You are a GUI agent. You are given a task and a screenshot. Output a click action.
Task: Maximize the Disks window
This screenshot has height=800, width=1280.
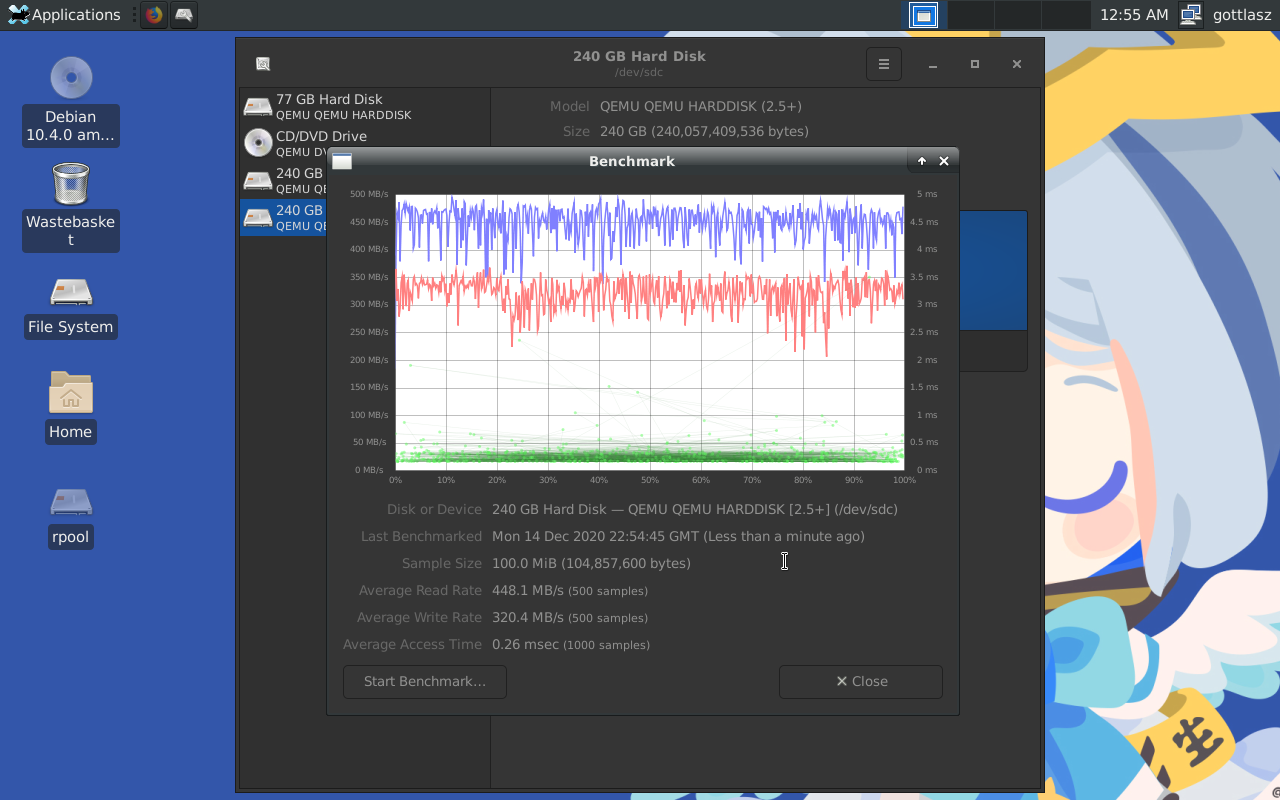(975, 64)
